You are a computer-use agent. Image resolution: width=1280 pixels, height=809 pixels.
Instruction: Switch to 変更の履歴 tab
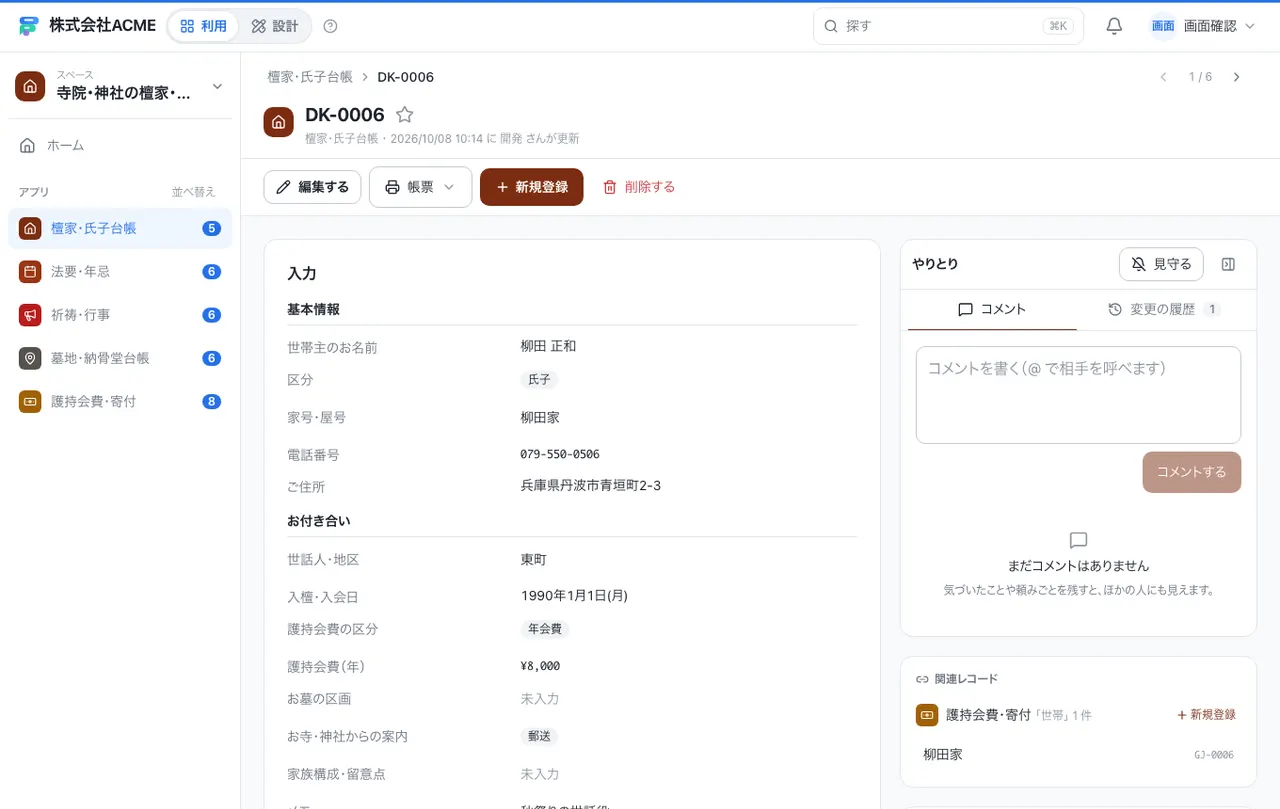[1164, 310]
